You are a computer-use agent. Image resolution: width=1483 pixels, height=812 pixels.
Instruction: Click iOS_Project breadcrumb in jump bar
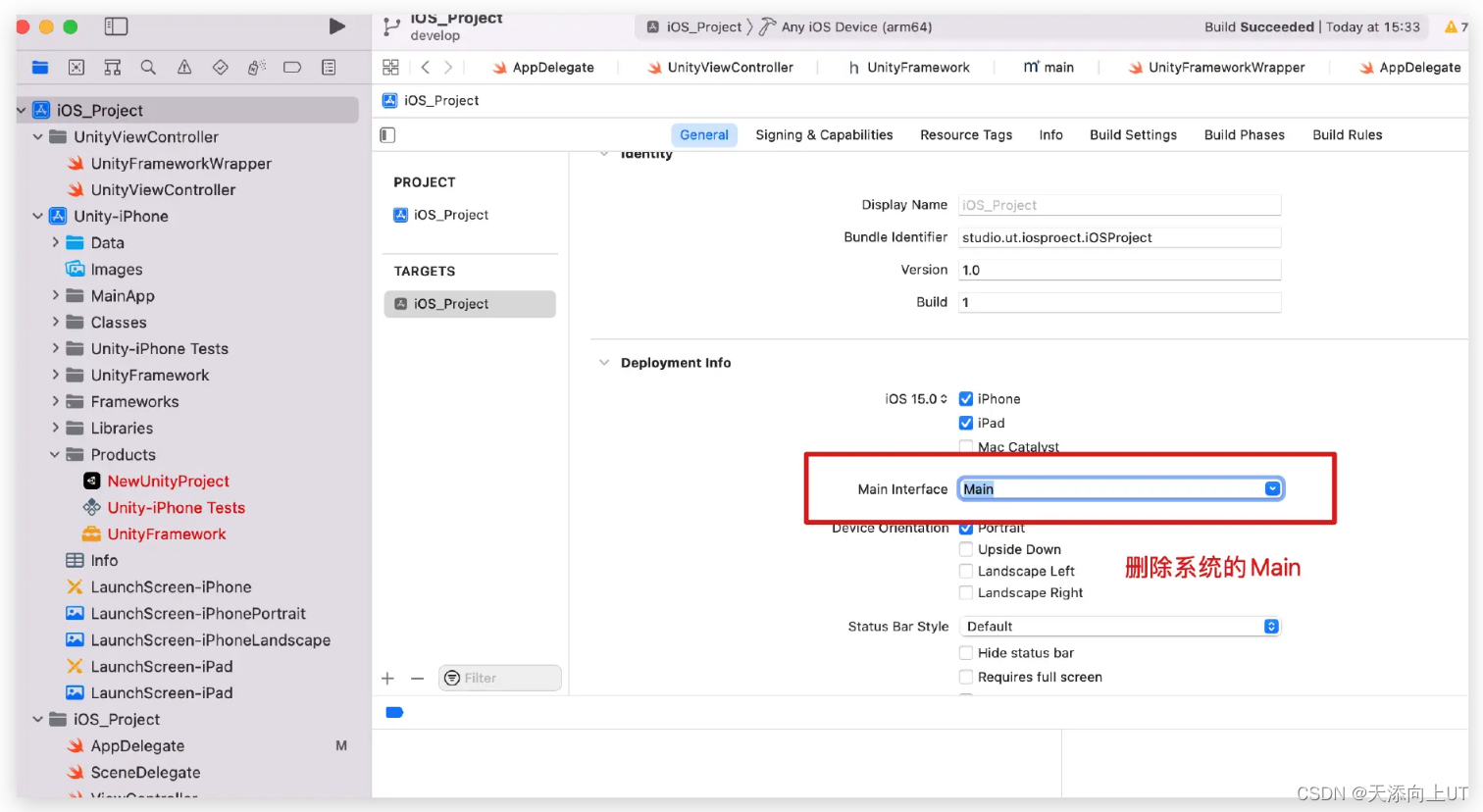(431, 100)
